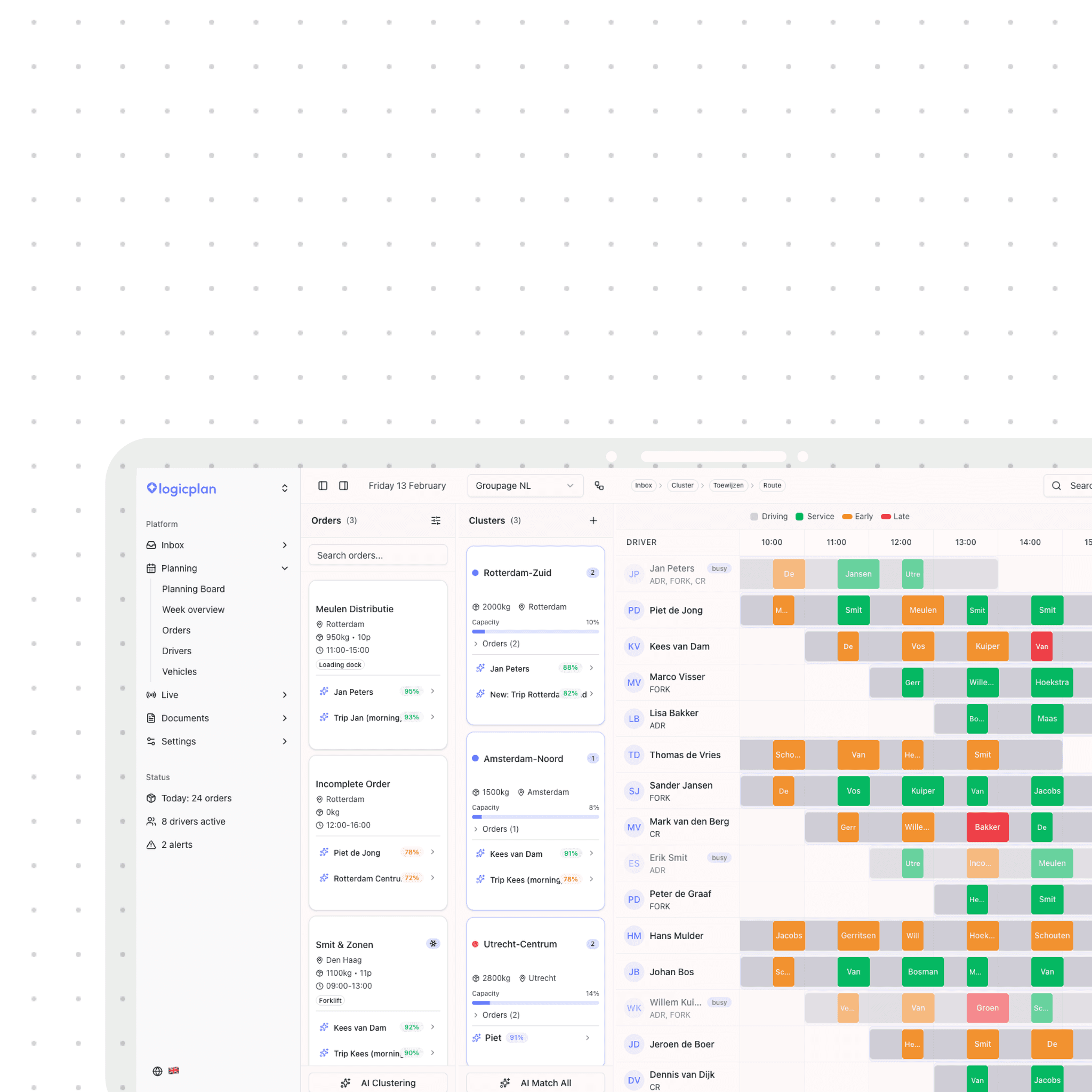Toggle the right panel layout icon
The image size is (1092, 1092).
pos(343,486)
